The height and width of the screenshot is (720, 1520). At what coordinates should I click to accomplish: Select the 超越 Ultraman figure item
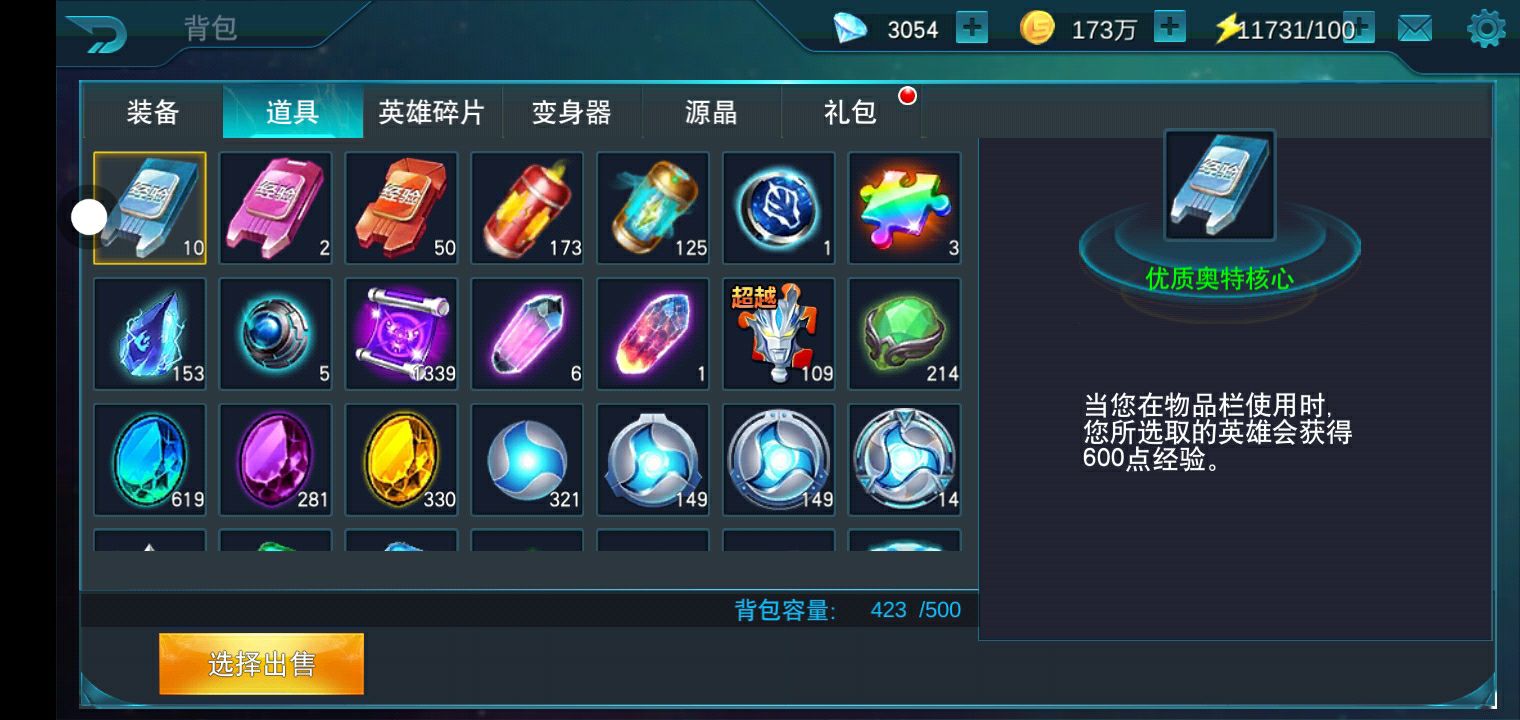779,334
